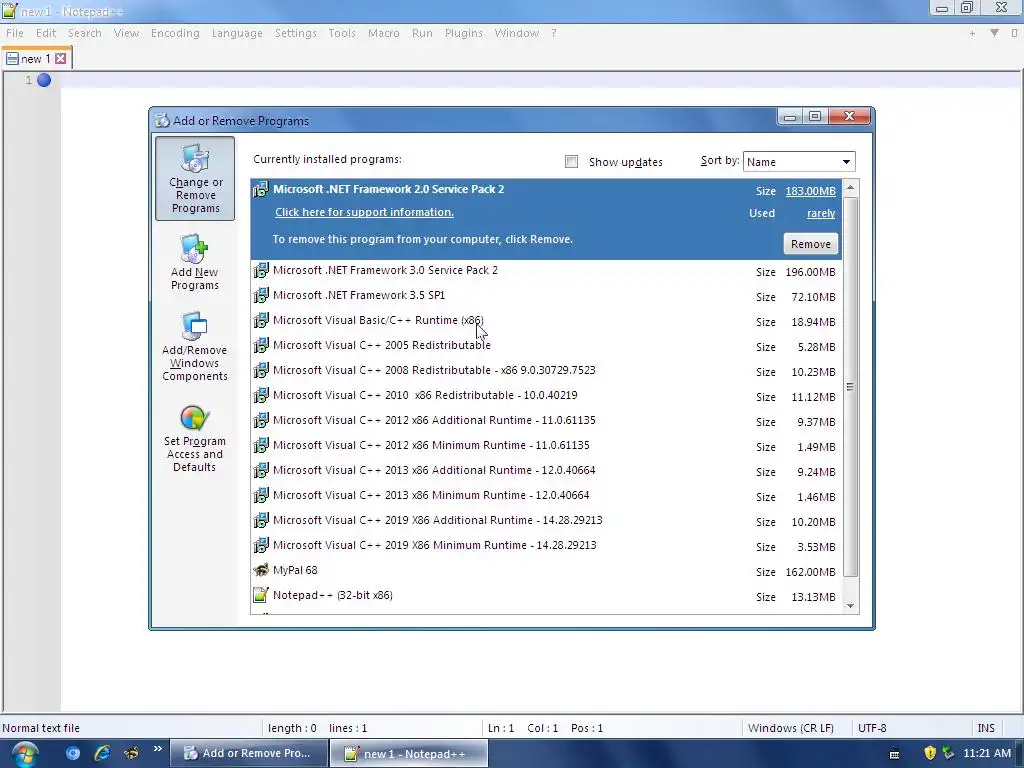This screenshot has height=768, width=1024.
Task: Click icon of .NET Framework 3.5 SP1
Action: [261, 295]
